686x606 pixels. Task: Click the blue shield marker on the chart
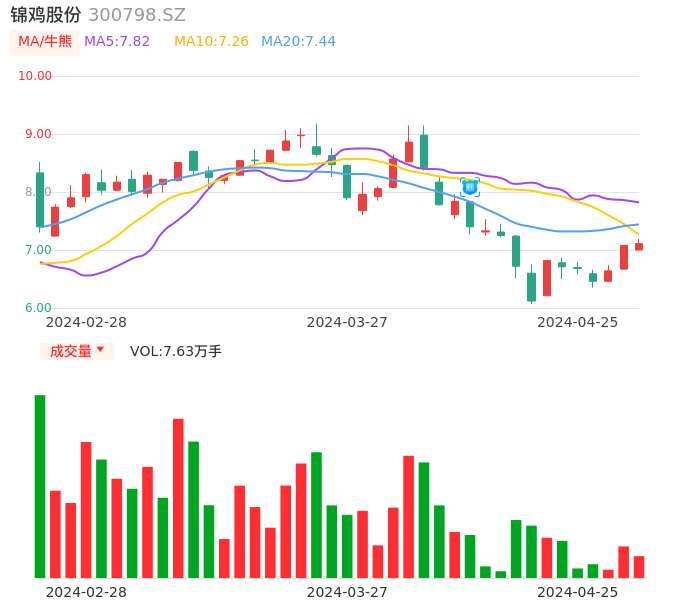click(469, 186)
